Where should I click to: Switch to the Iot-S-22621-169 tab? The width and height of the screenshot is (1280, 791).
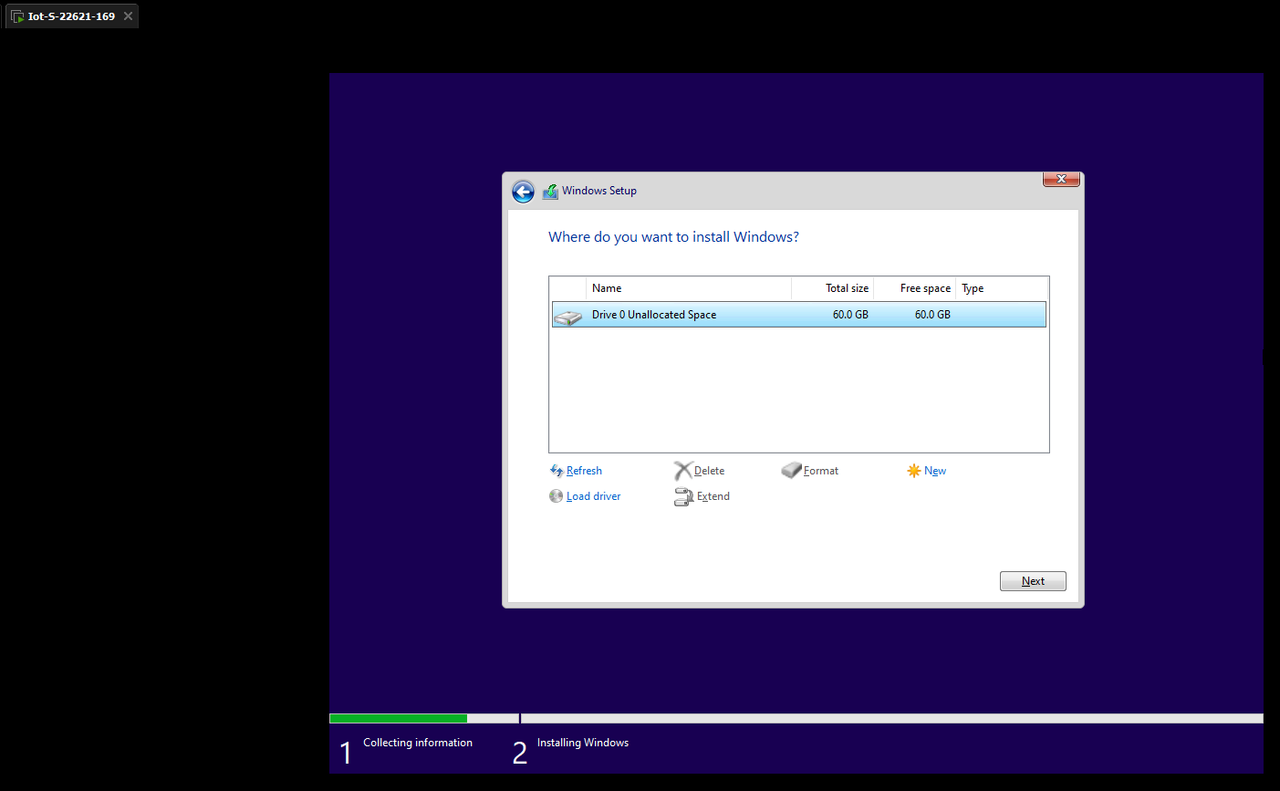point(71,17)
